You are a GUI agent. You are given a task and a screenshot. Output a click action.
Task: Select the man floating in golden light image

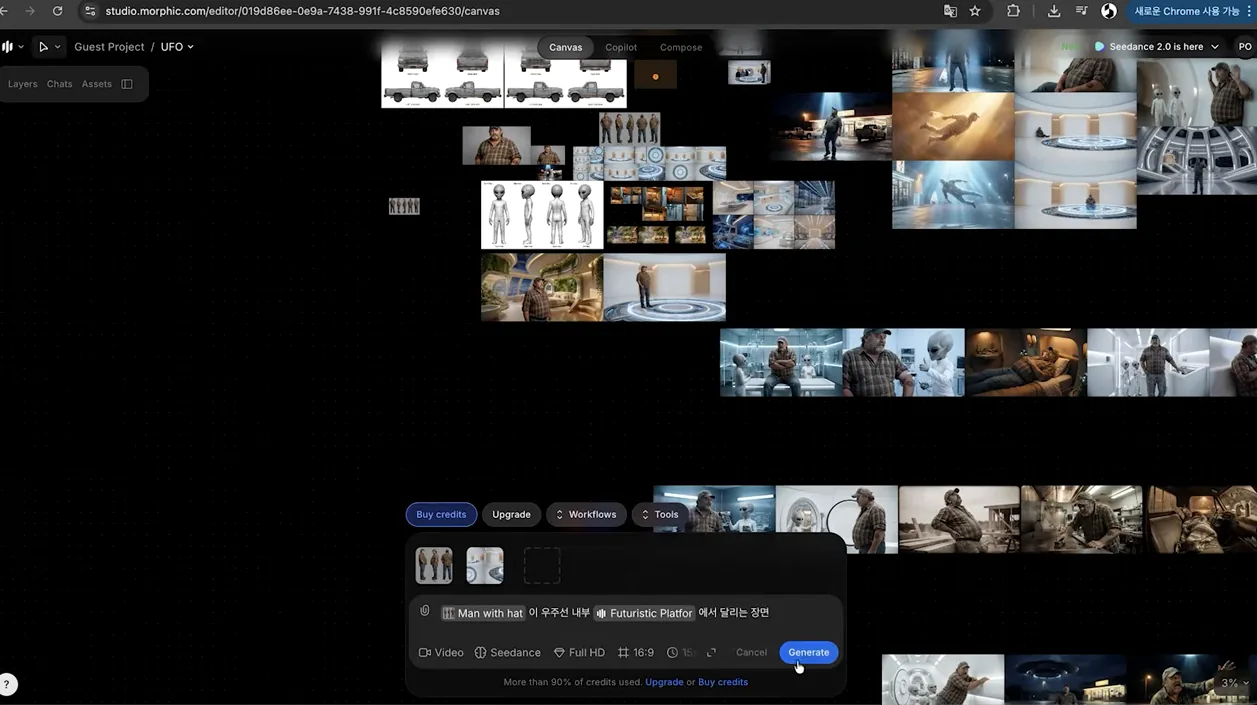pos(953,127)
